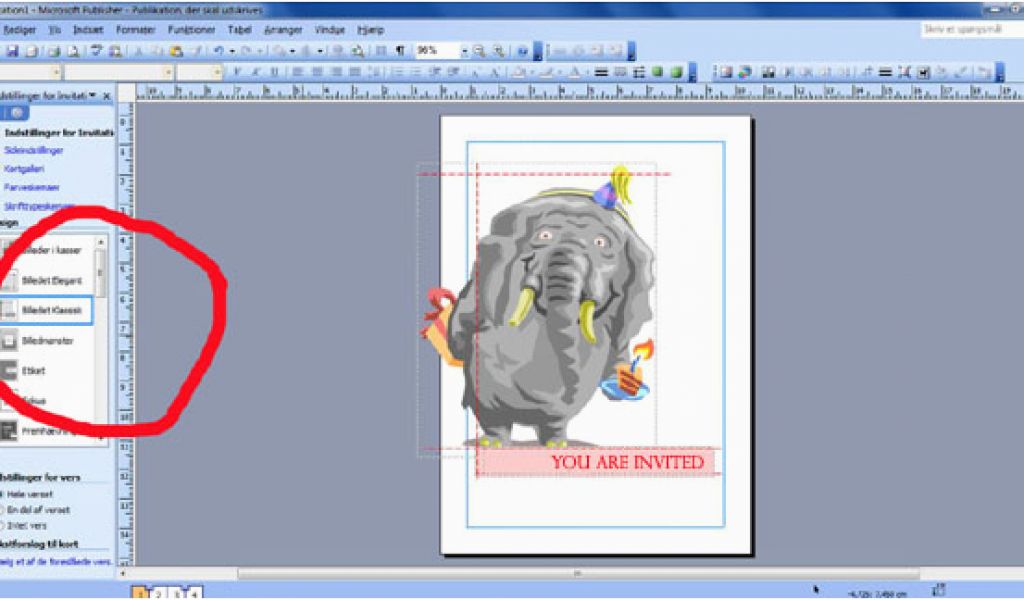Viewport: 1024px width, 600px height.
Task: Open the Kortgalleri link
Action: [x=24, y=168]
